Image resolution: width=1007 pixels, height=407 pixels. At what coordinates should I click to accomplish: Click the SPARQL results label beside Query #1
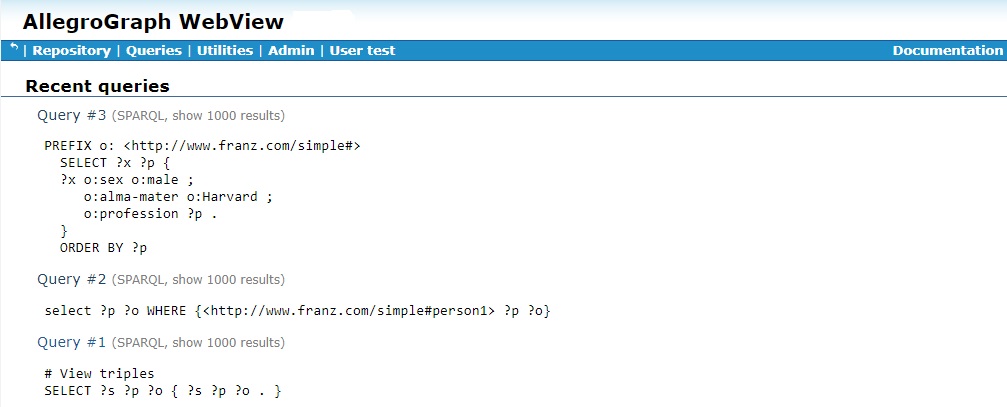coord(198,343)
